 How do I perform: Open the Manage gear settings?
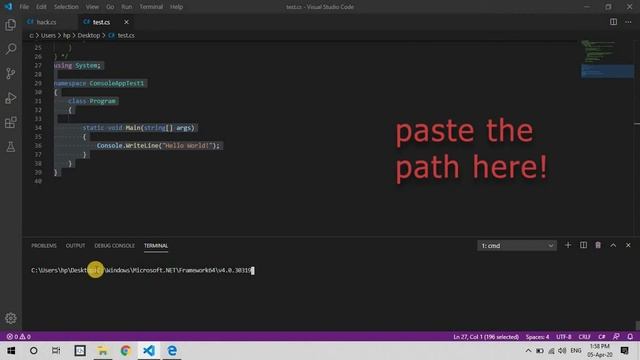(11, 318)
